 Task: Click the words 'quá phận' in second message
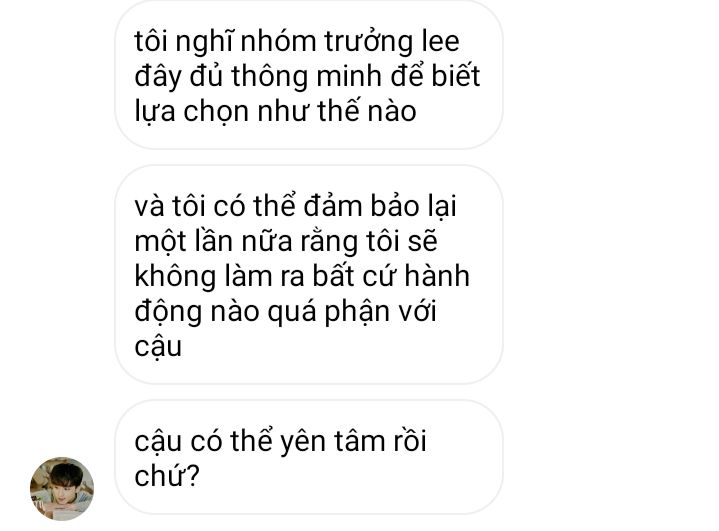coord(328,312)
